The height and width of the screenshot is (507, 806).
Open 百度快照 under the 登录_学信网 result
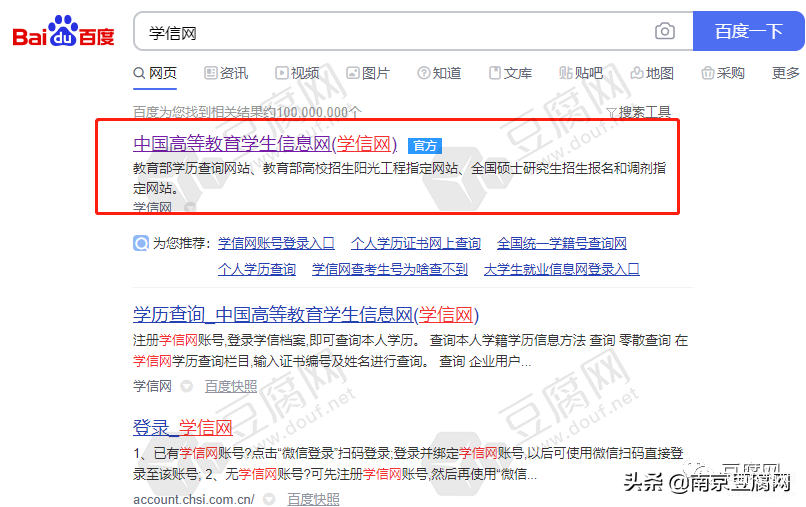click(x=313, y=499)
